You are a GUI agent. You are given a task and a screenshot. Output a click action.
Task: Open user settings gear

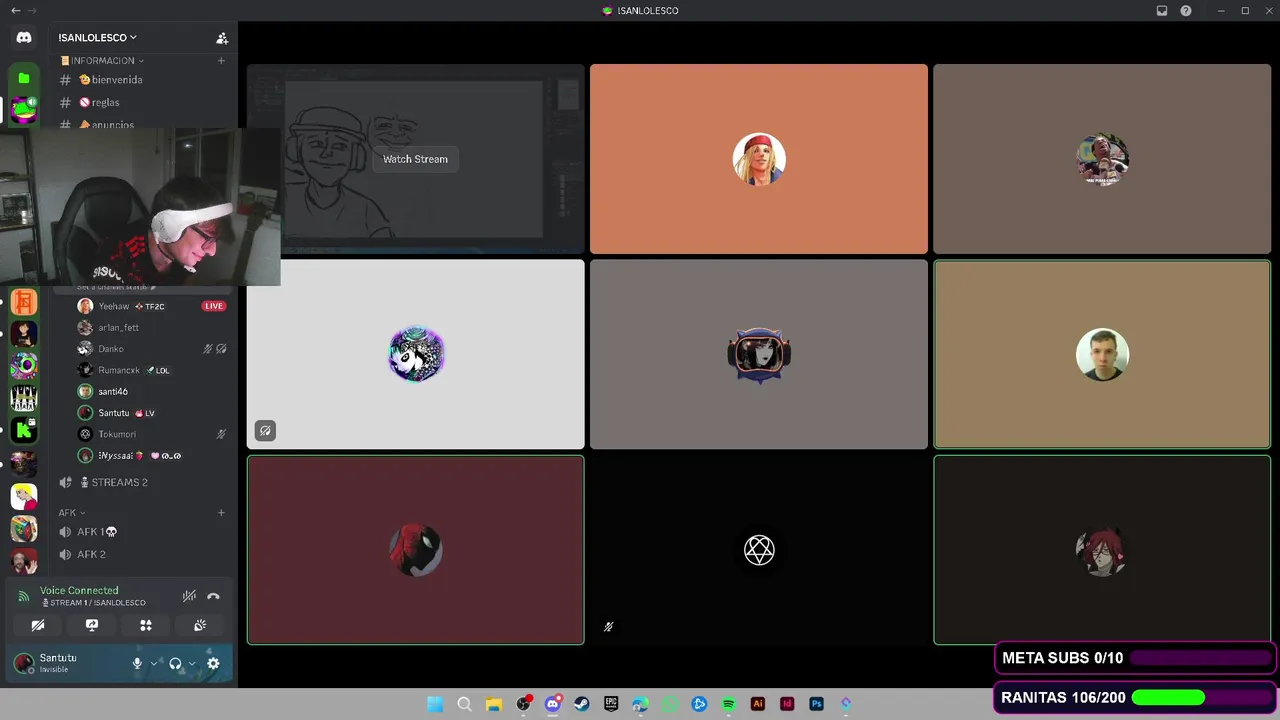(x=213, y=663)
